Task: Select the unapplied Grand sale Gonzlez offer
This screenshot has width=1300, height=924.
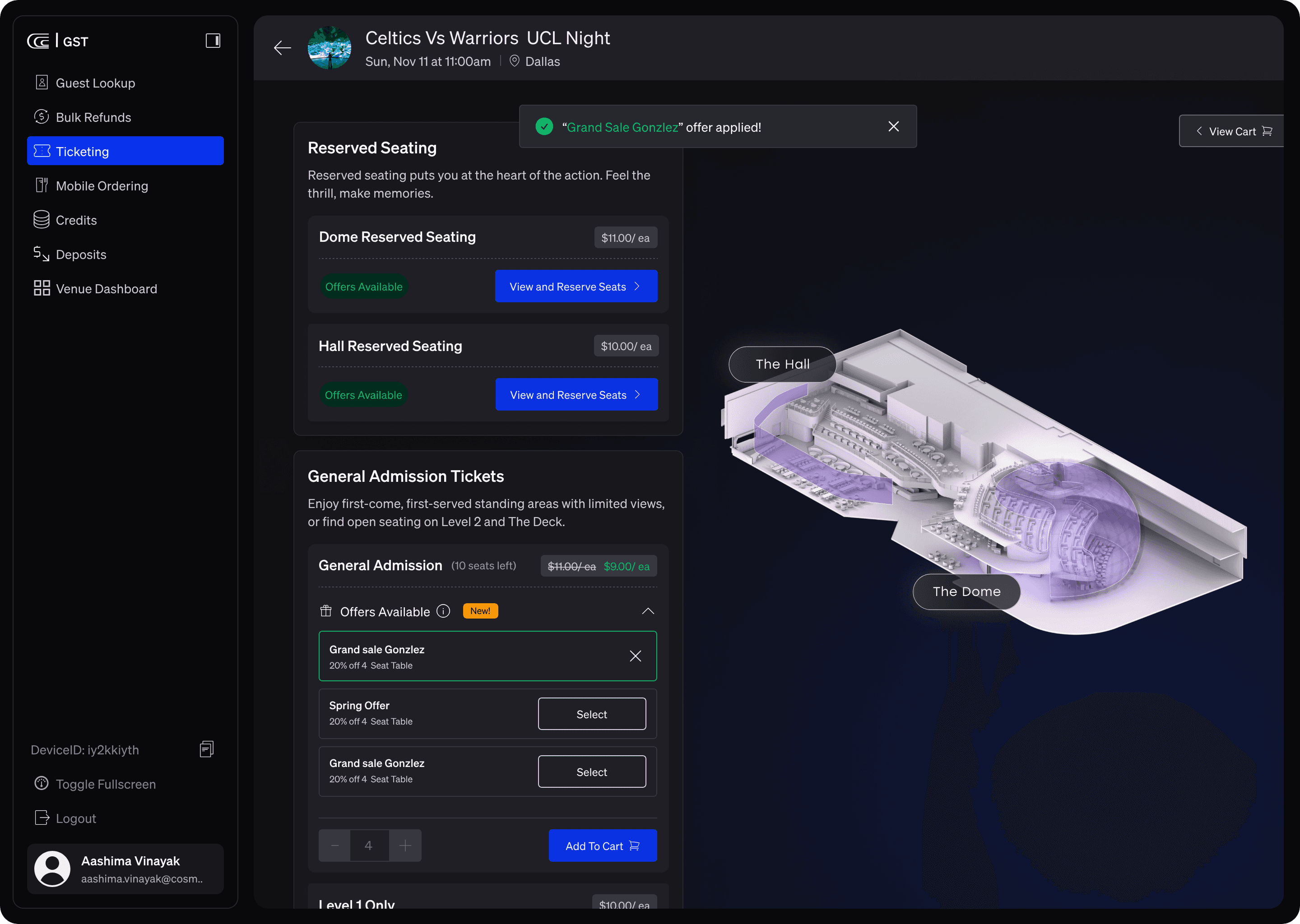Action: 592,772
